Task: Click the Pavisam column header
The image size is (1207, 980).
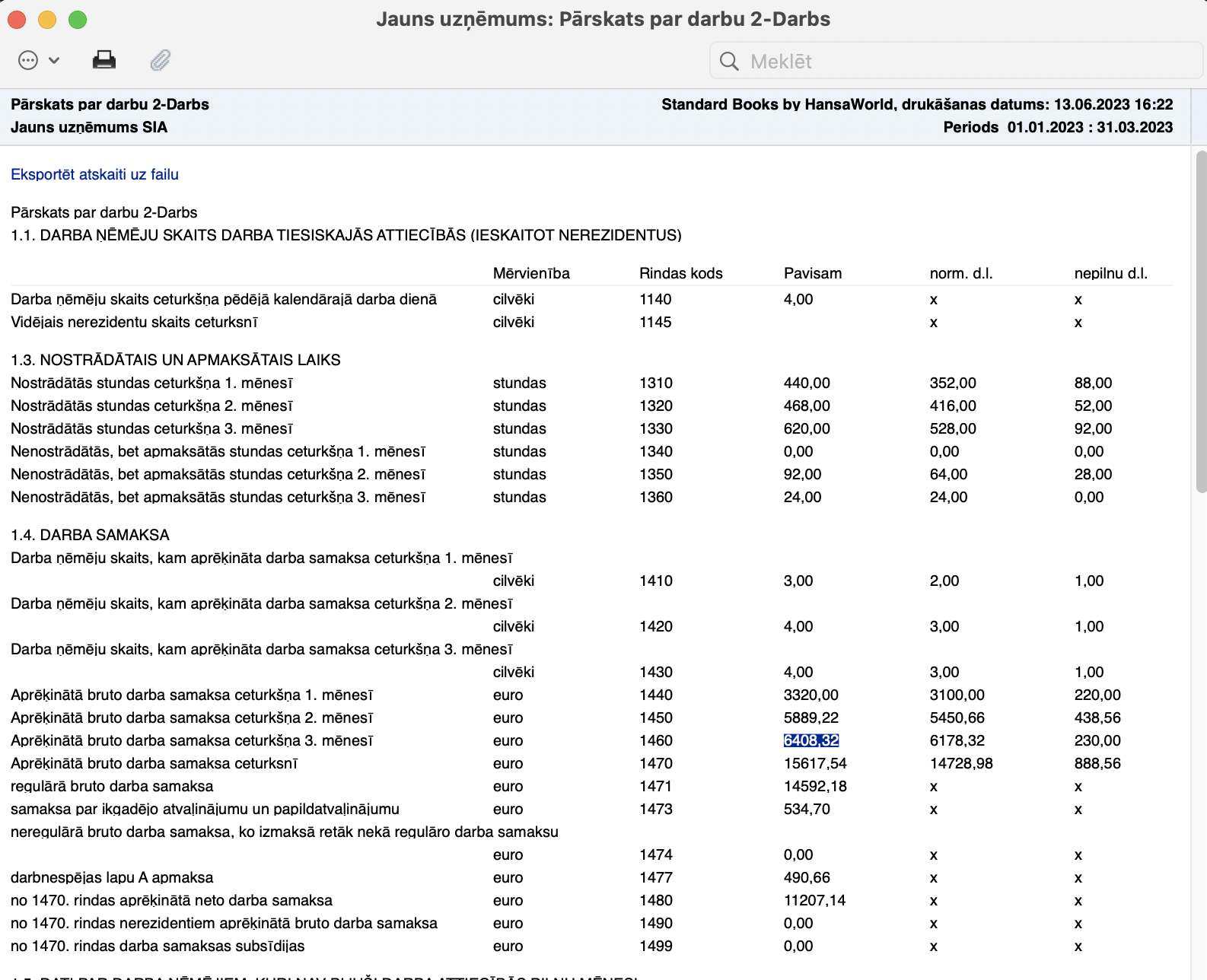Action: pos(813,273)
